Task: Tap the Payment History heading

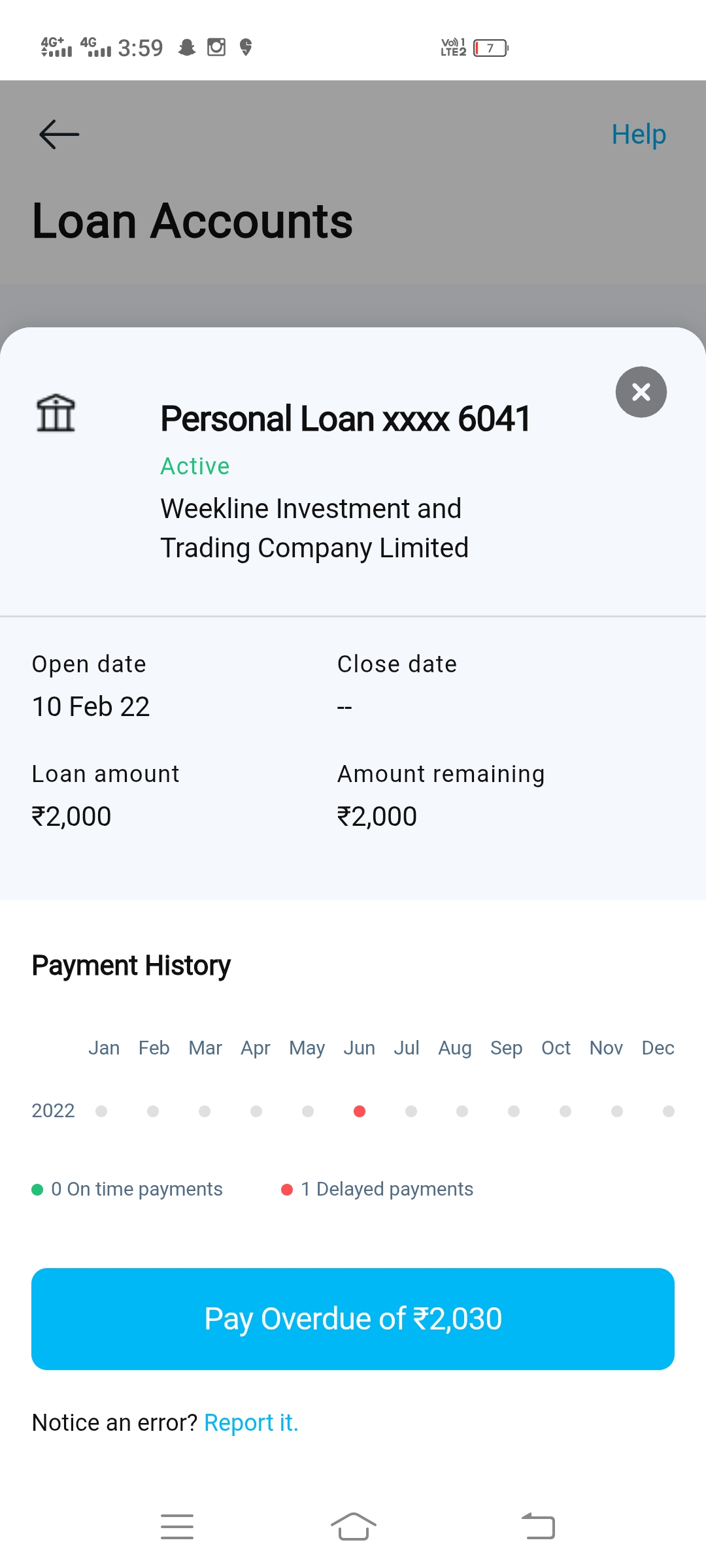Action: [131, 966]
